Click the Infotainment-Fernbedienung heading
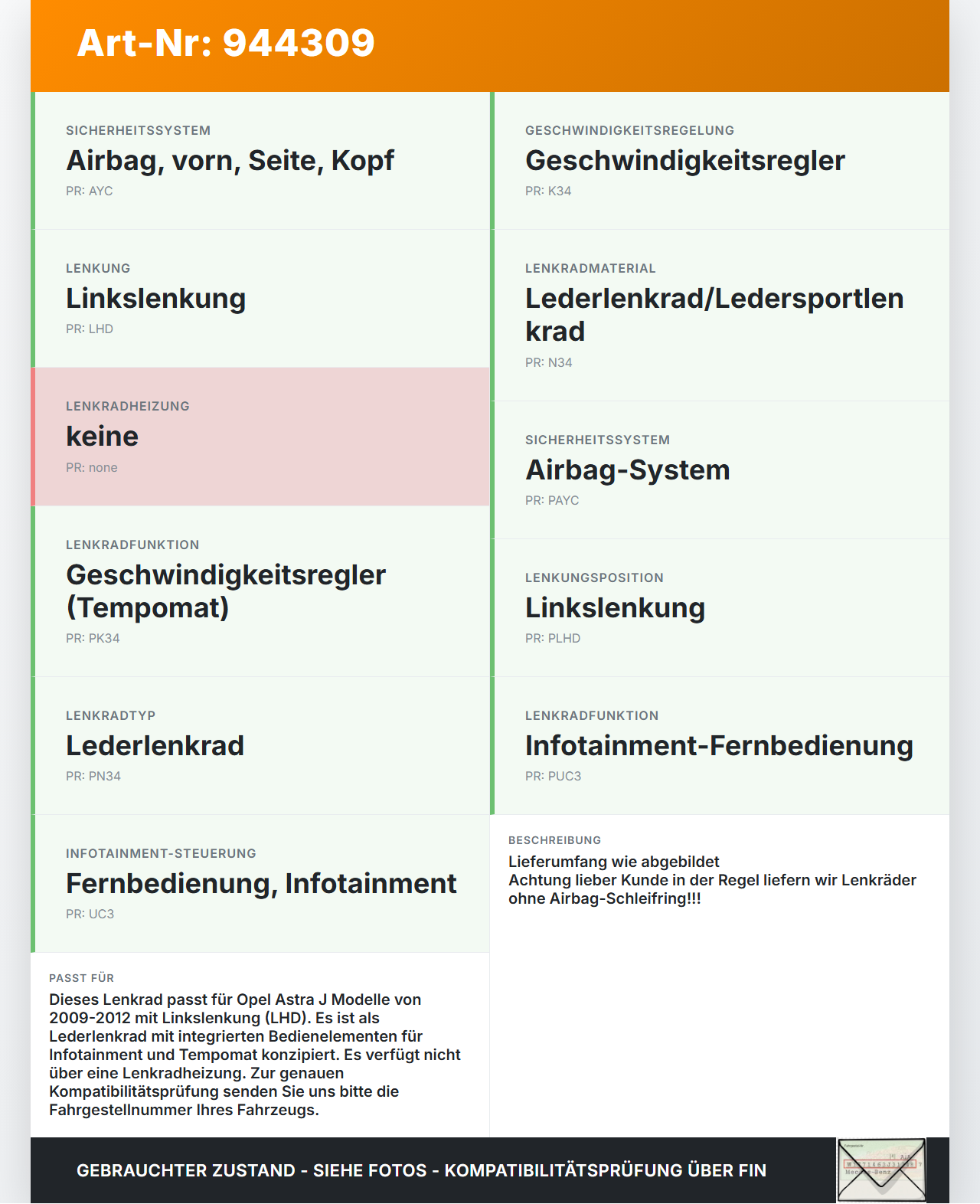This screenshot has height=1204, width=980. (x=719, y=745)
